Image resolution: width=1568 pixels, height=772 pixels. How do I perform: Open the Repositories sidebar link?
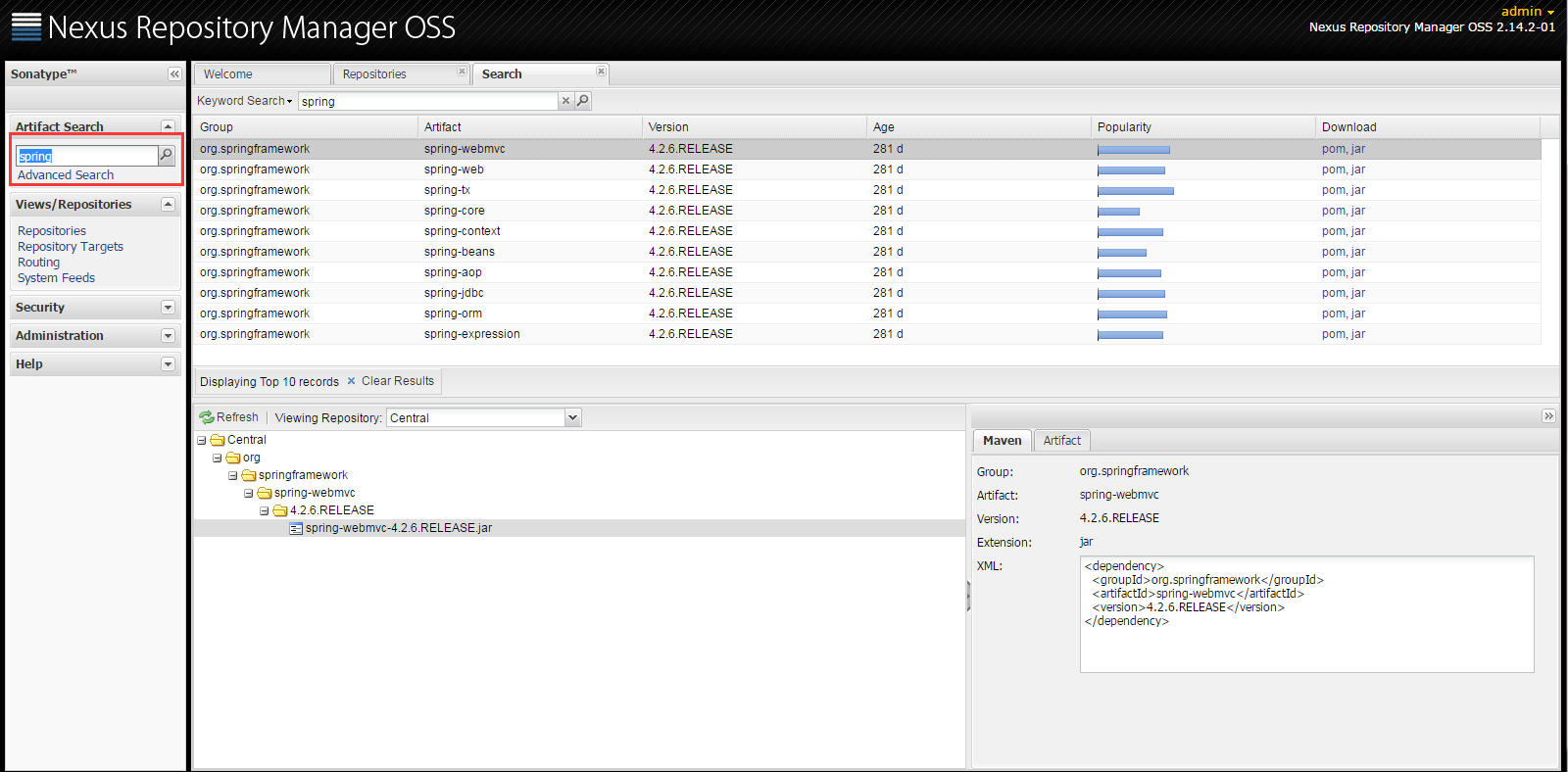(52, 231)
